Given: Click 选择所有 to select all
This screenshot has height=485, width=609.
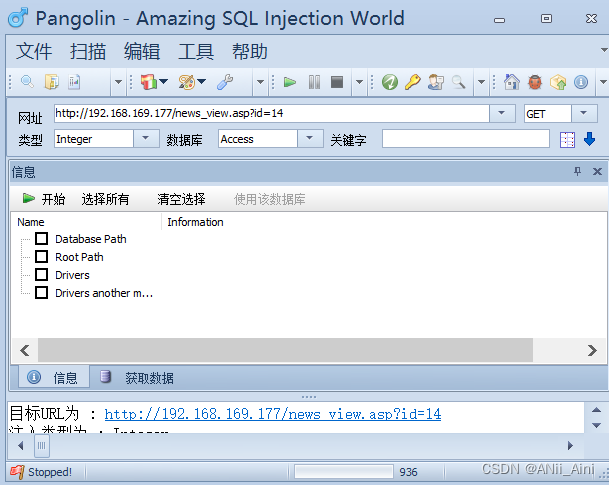Looking at the screenshot, I should (105, 199).
